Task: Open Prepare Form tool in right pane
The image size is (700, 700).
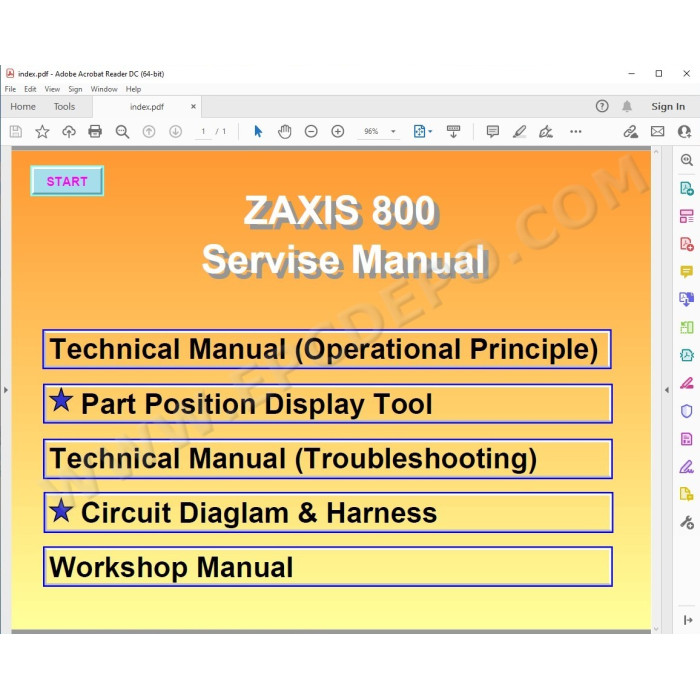Action: pos(687,439)
